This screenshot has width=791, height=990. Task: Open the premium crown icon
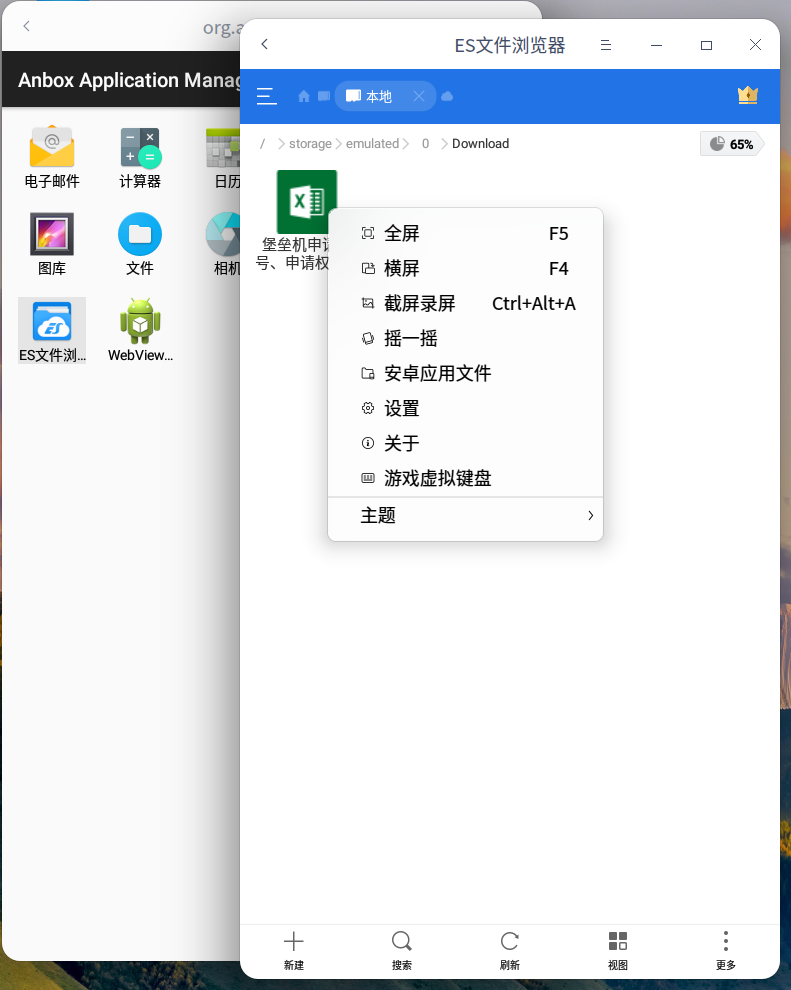click(747, 95)
